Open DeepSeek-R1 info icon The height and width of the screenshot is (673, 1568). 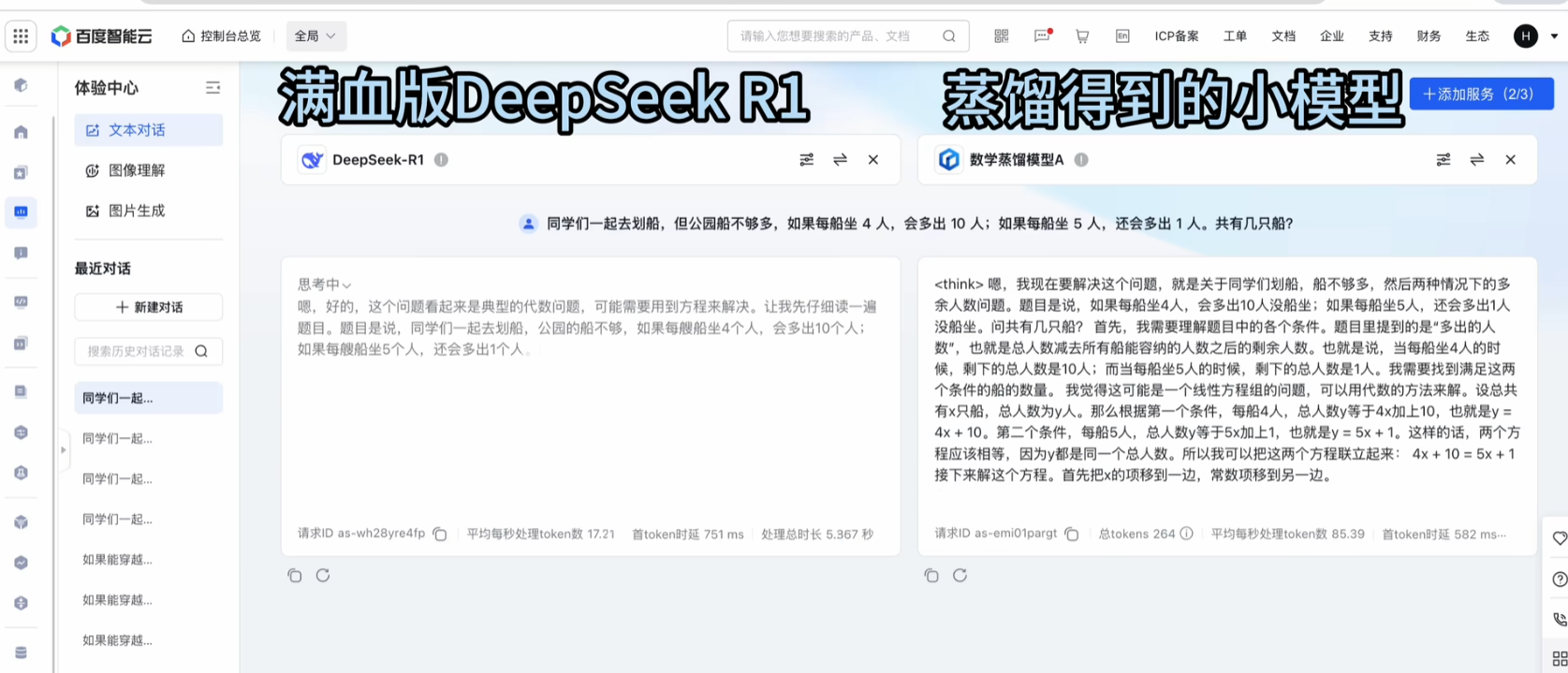tap(441, 160)
